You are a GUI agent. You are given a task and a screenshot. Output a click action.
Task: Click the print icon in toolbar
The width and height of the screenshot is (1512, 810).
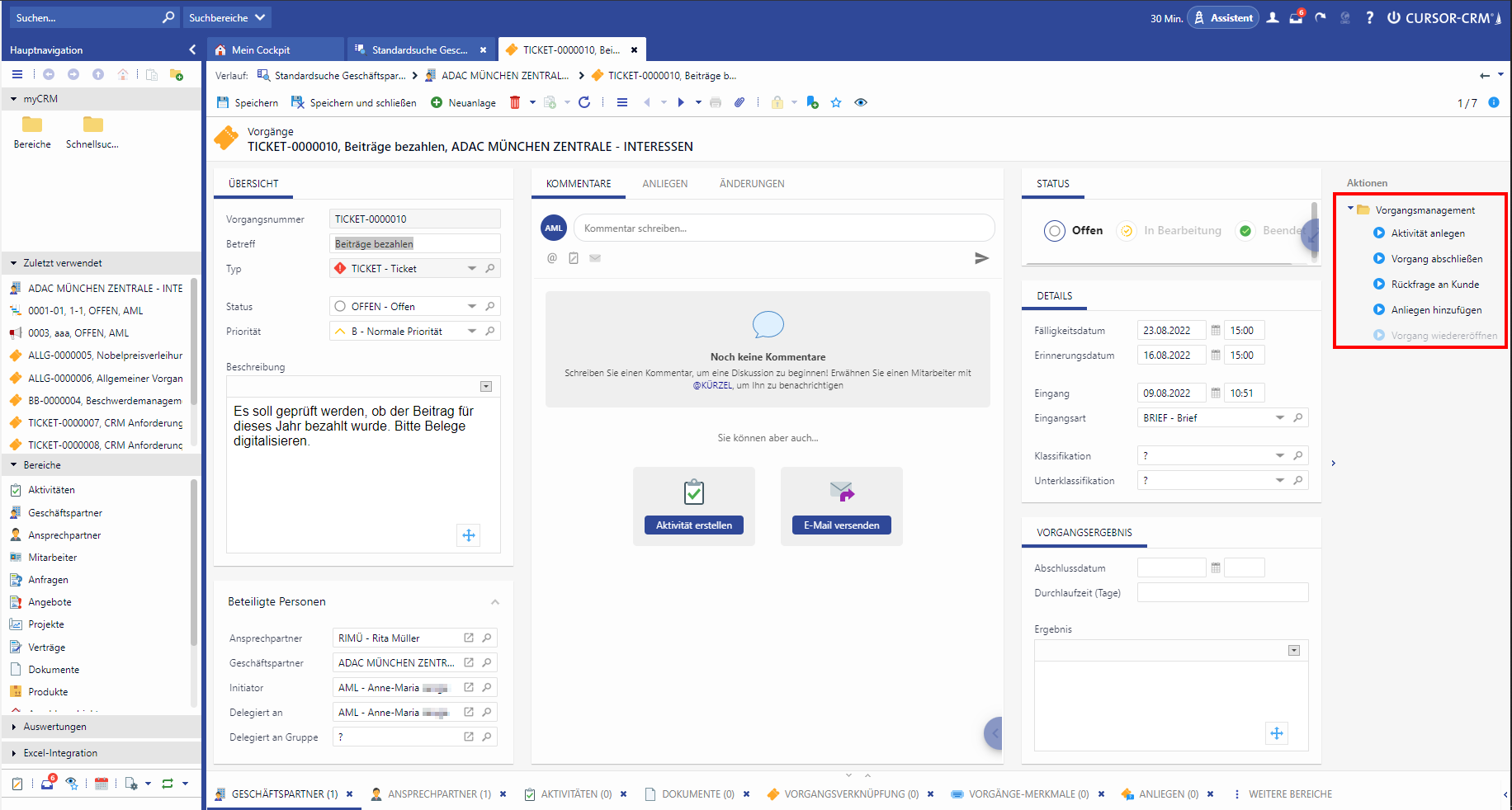click(716, 102)
